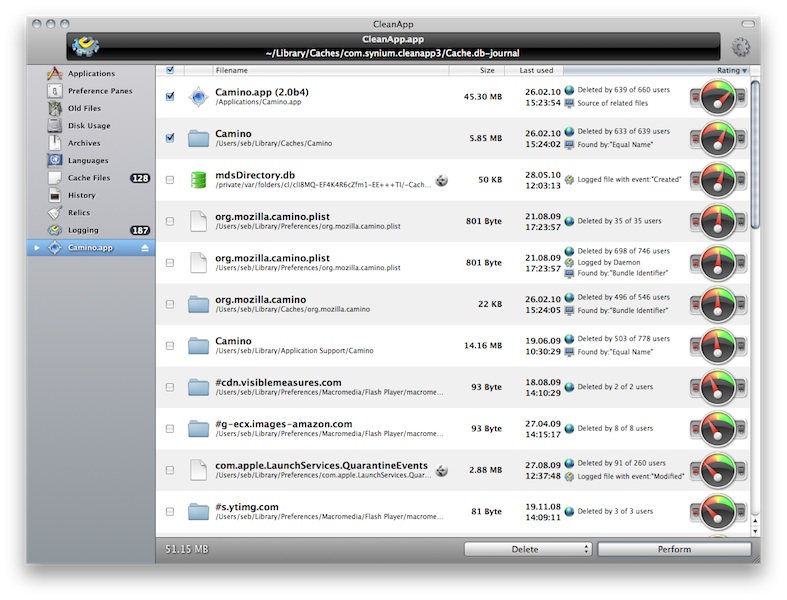Uncheck the Camino.app (2.0b4) checkbox

(x=170, y=97)
